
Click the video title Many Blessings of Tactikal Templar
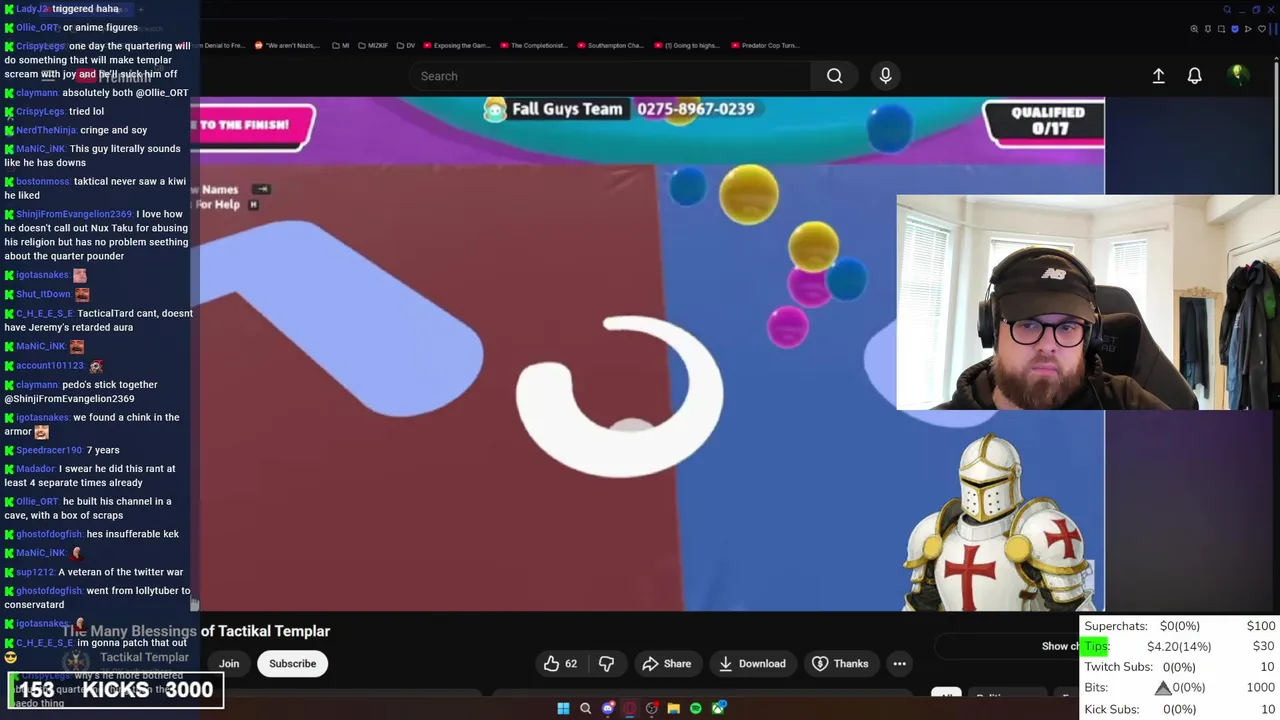[196, 631]
